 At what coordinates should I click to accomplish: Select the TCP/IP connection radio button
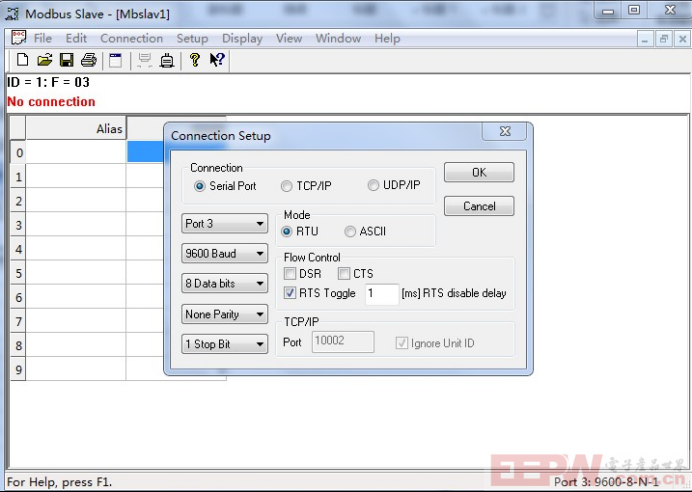click(x=286, y=186)
